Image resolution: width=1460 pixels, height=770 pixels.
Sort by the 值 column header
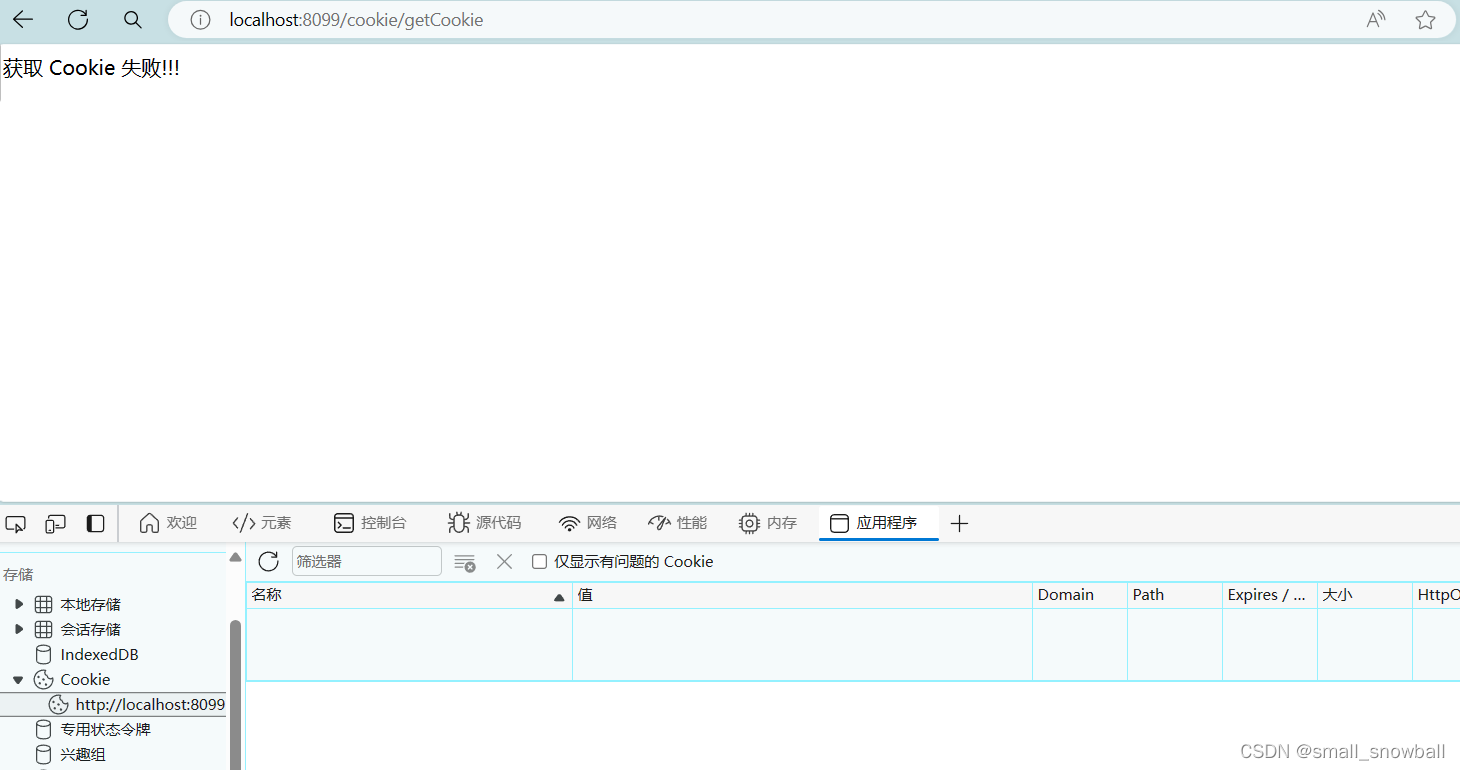click(x=802, y=595)
